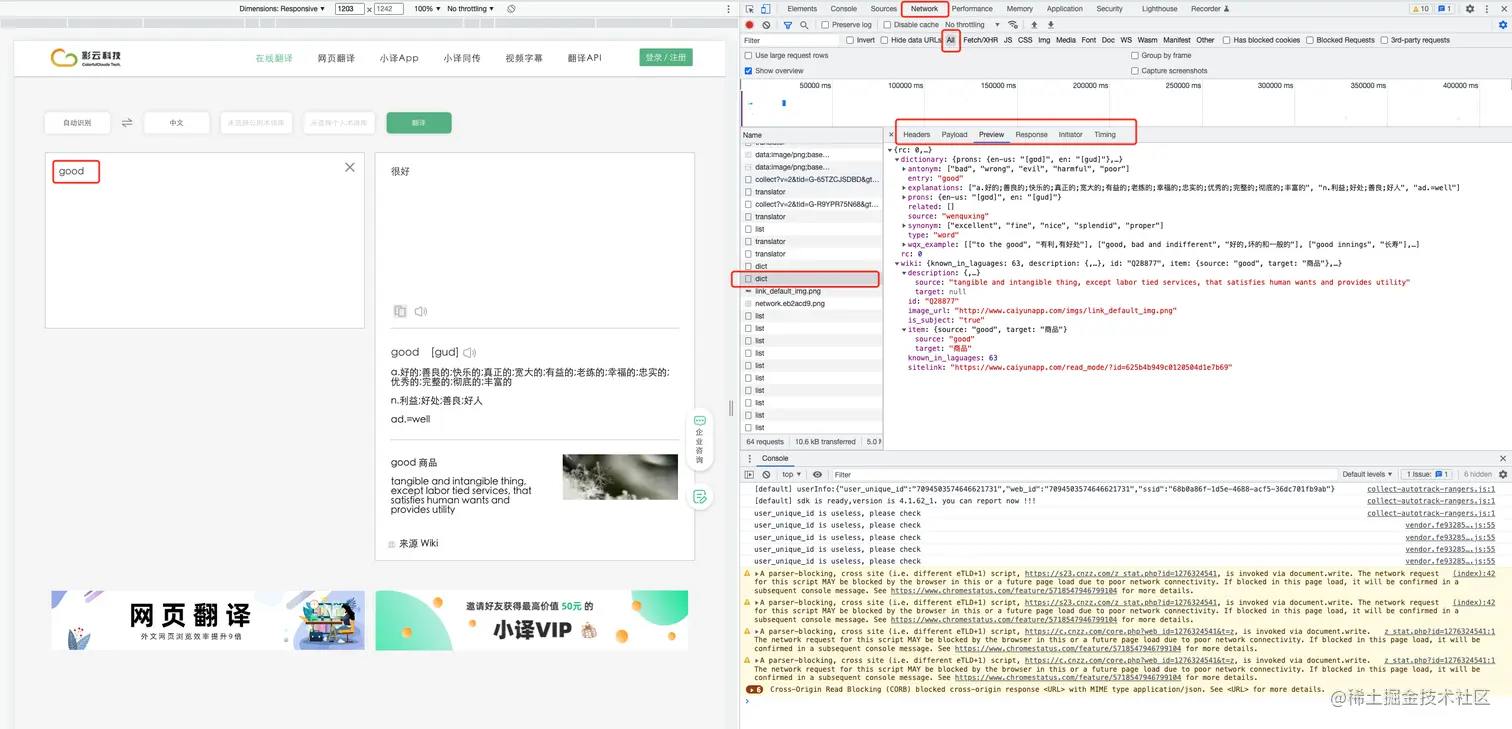Activate the inspect element picker icon
Screen dimensions: 1512x729
pos(750,9)
